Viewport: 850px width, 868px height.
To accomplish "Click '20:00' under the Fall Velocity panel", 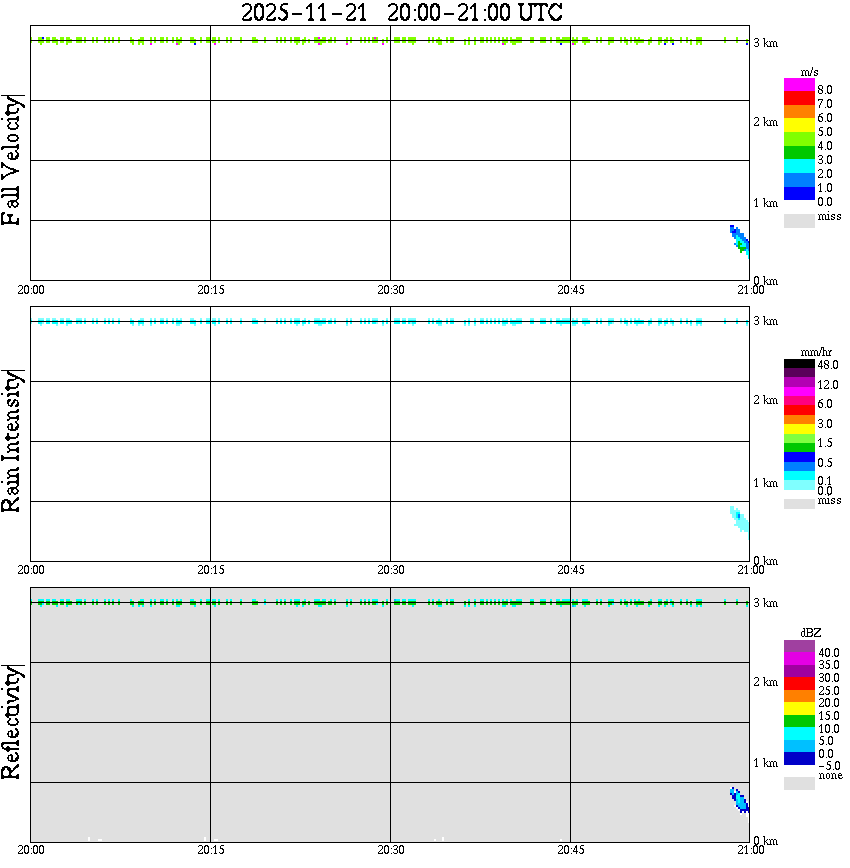I will click(x=30, y=290).
